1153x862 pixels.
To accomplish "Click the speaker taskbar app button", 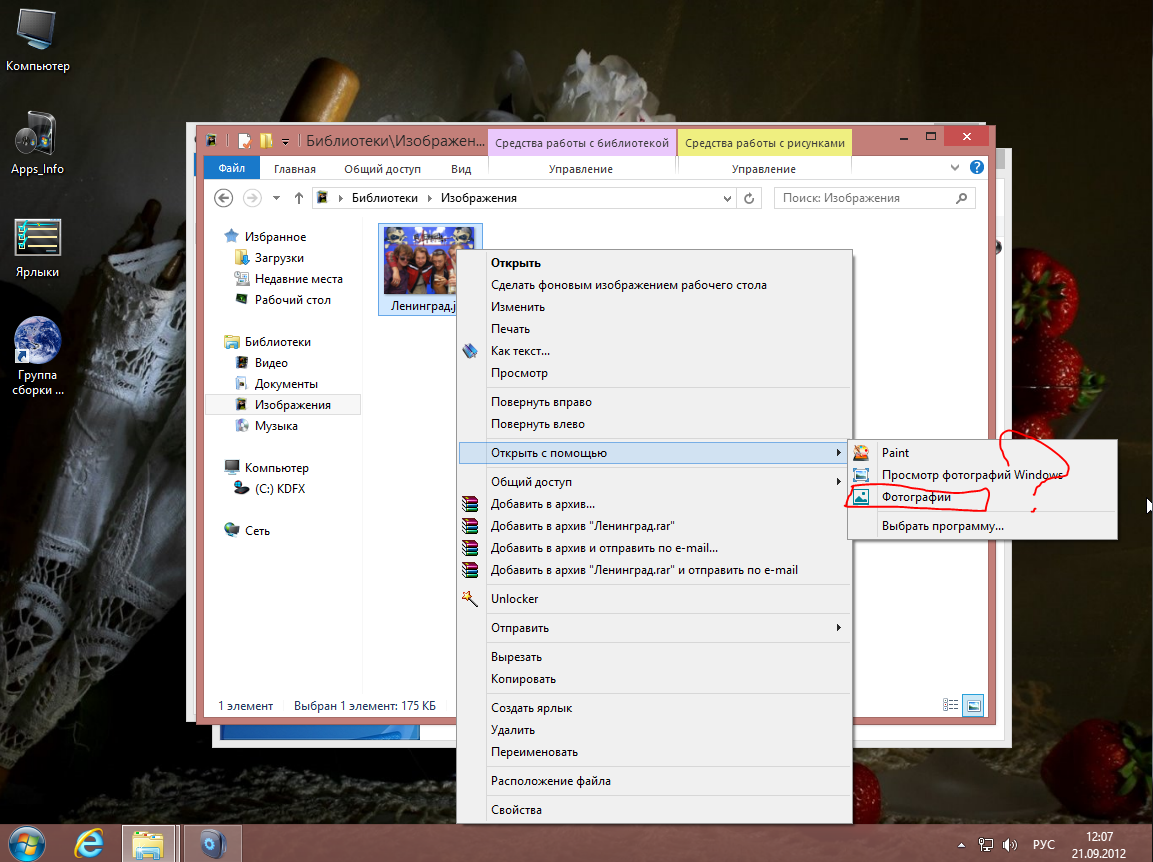I will pos(212,843).
